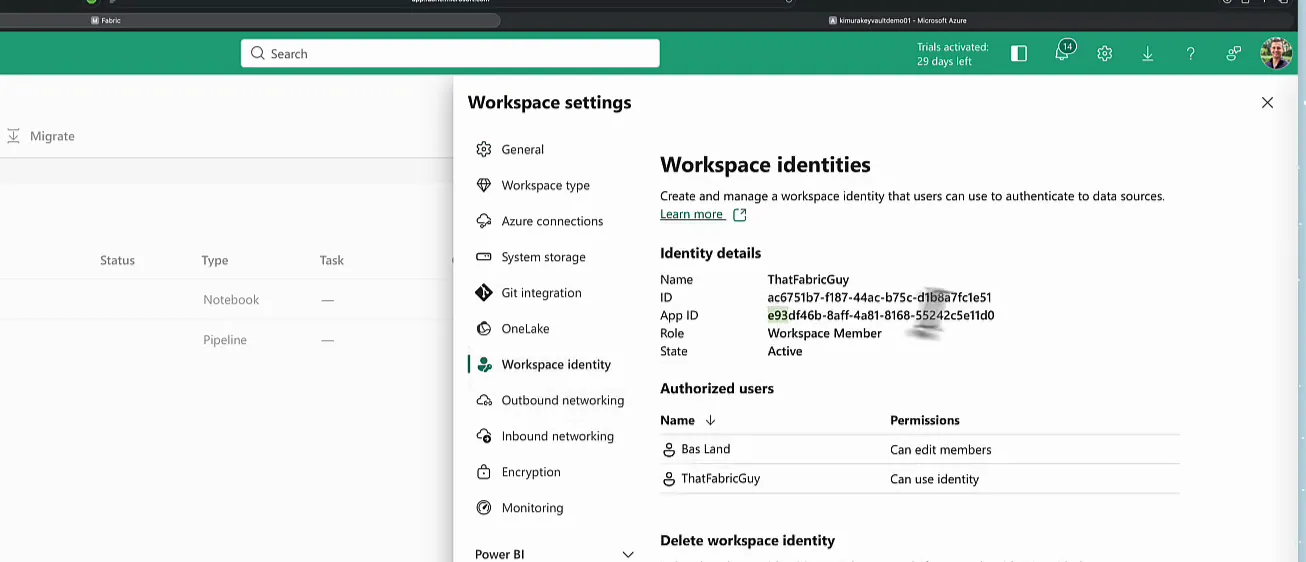1306x562 pixels.
Task: Click the Bas Land name
Action: (706, 450)
